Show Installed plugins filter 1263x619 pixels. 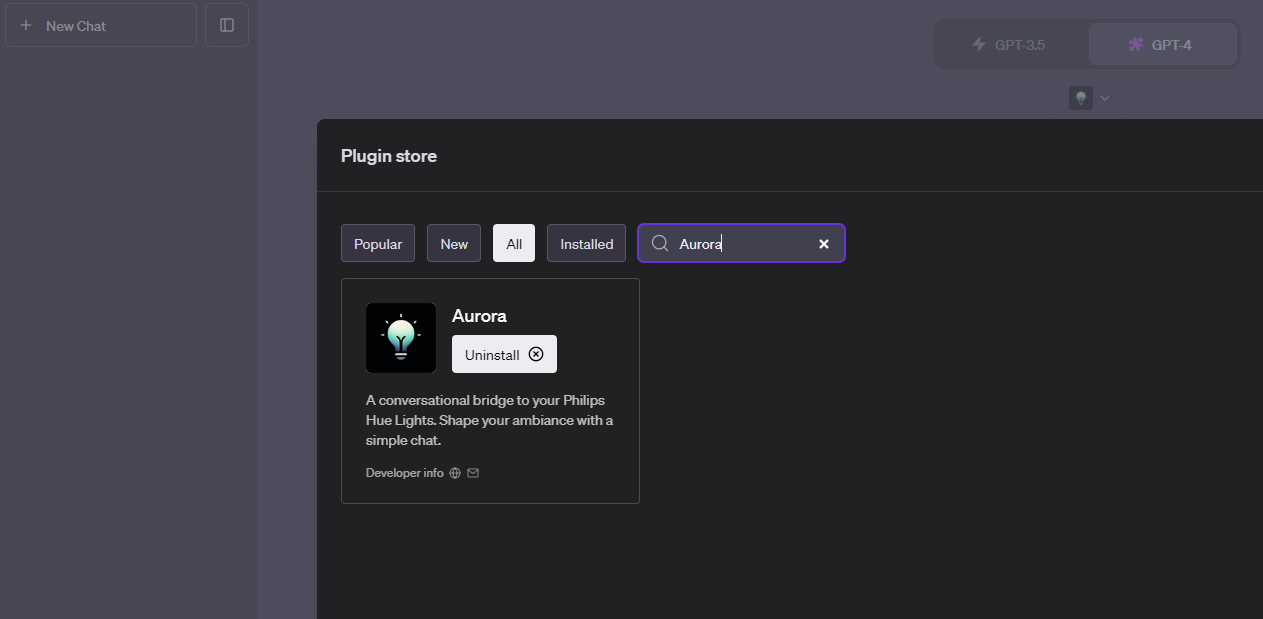click(x=587, y=244)
